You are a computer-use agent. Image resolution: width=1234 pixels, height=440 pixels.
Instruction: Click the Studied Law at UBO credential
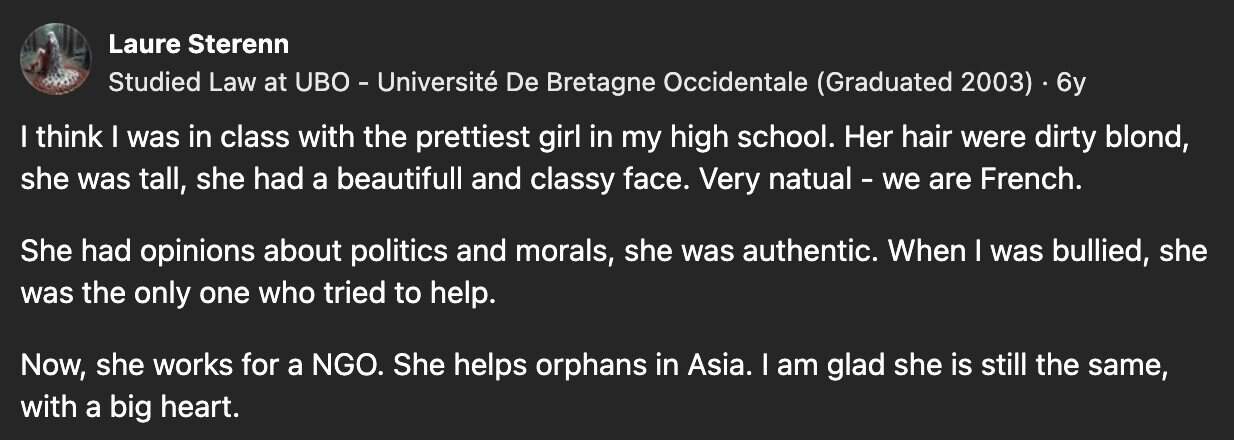pyautogui.click(x=229, y=84)
